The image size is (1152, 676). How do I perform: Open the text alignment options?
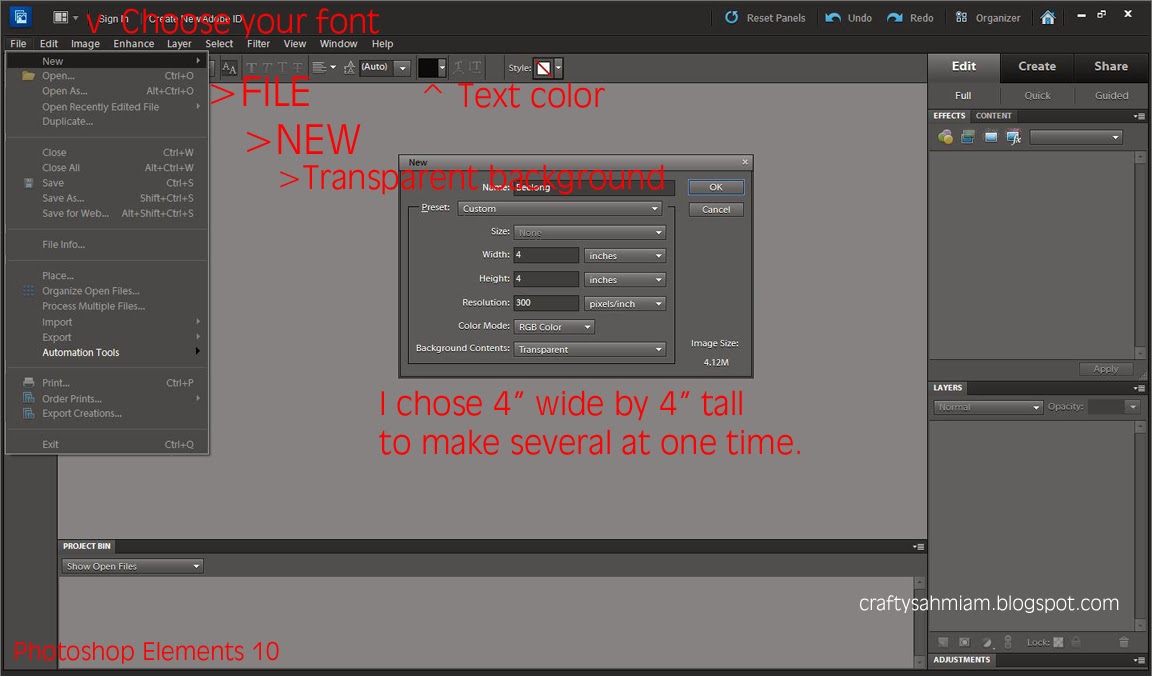pyautogui.click(x=324, y=68)
